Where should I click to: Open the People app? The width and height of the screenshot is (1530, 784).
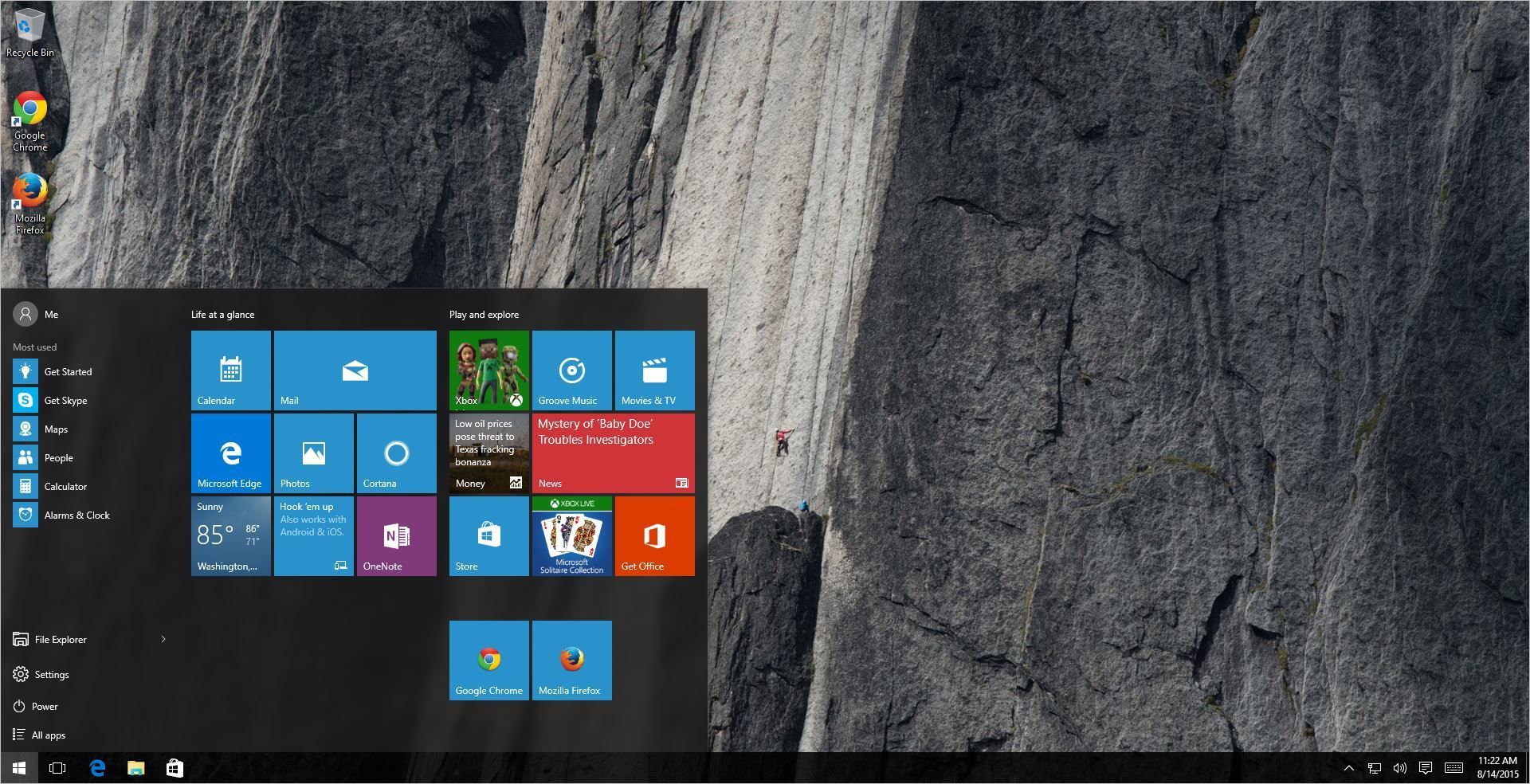(57, 457)
